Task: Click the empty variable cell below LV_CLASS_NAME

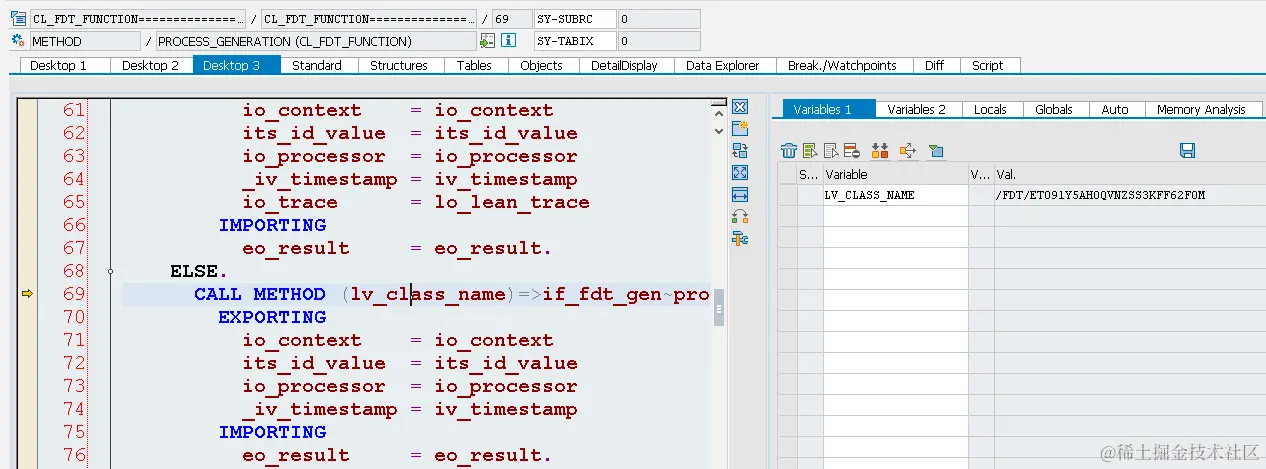Action: click(895, 216)
